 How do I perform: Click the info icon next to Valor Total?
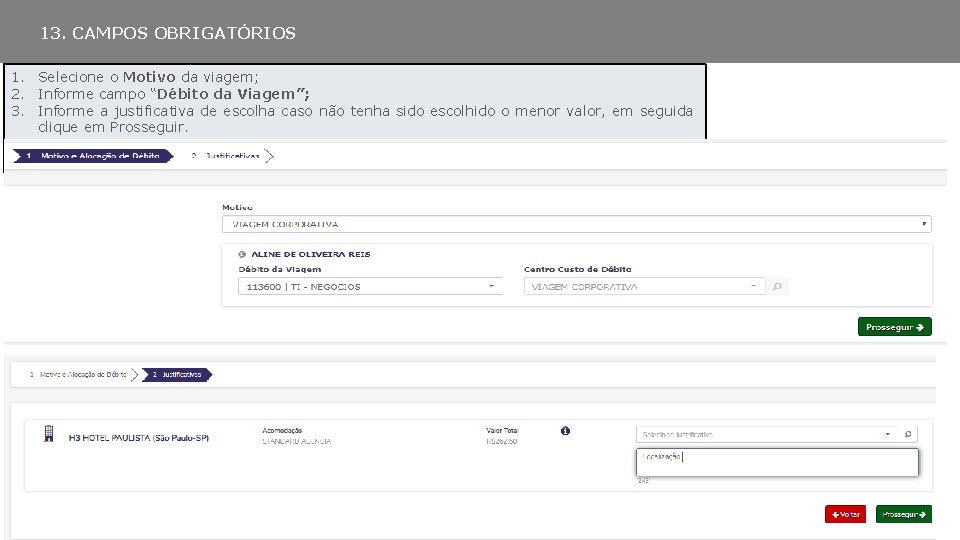coord(565,431)
